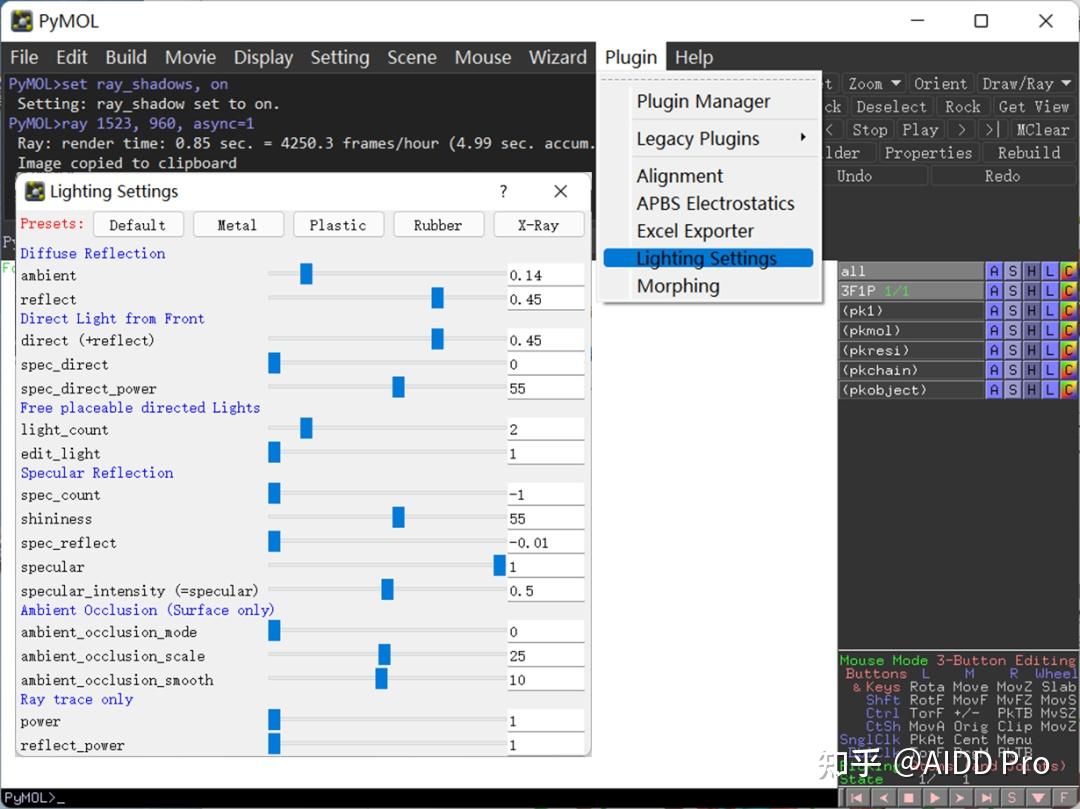This screenshot has height=809, width=1080.
Task: Jump to last frame in playback bar
Action: [x=986, y=797]
